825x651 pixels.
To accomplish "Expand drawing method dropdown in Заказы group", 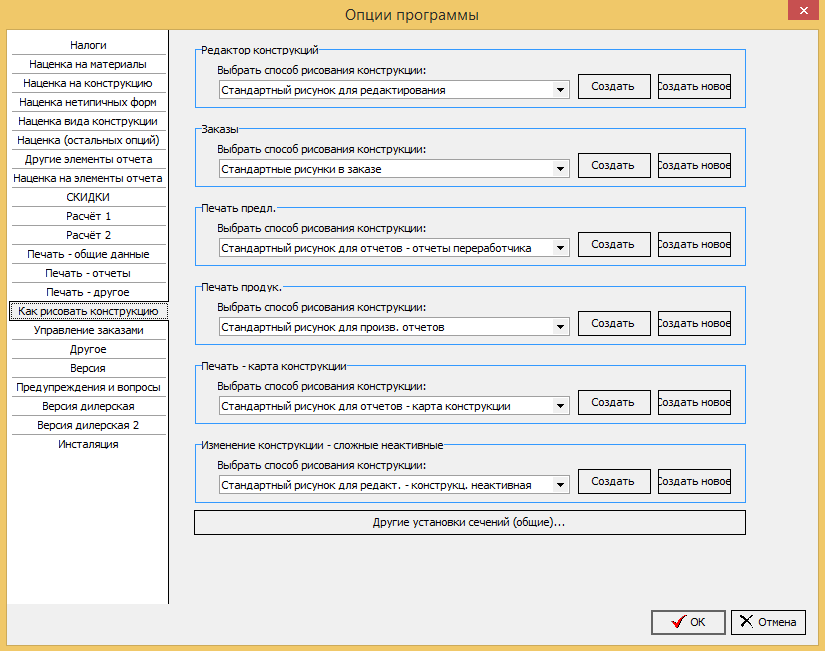I will click(560, 169).
